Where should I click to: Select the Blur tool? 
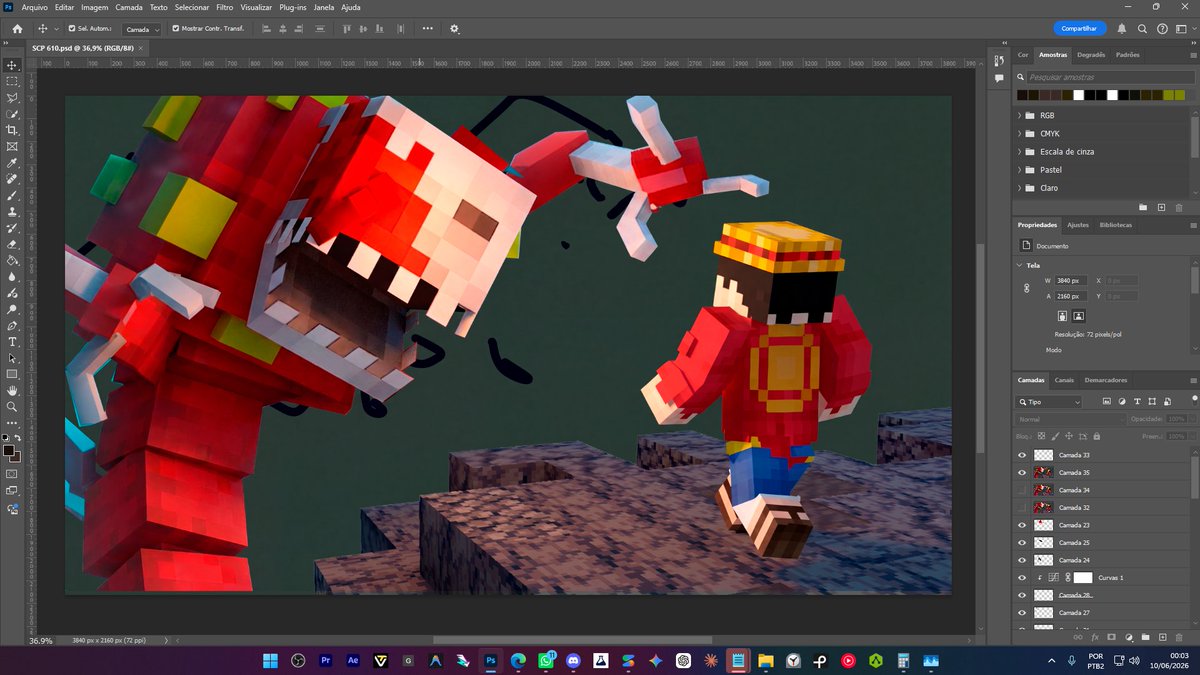12,277
